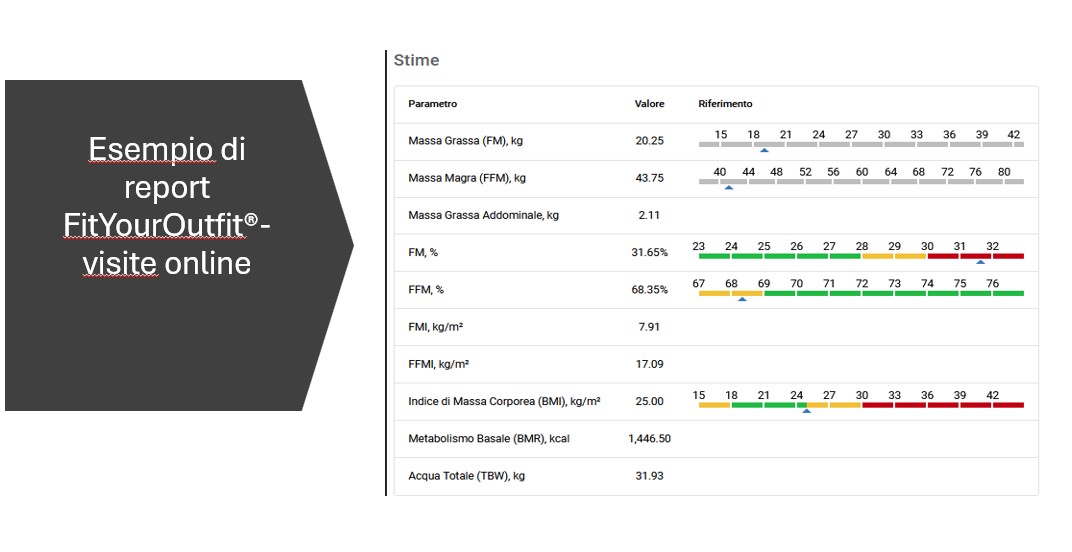The image size is (1072, 552).
Task: Click the 'FFMI, kg/m²' row label
Action: (438, 365)
